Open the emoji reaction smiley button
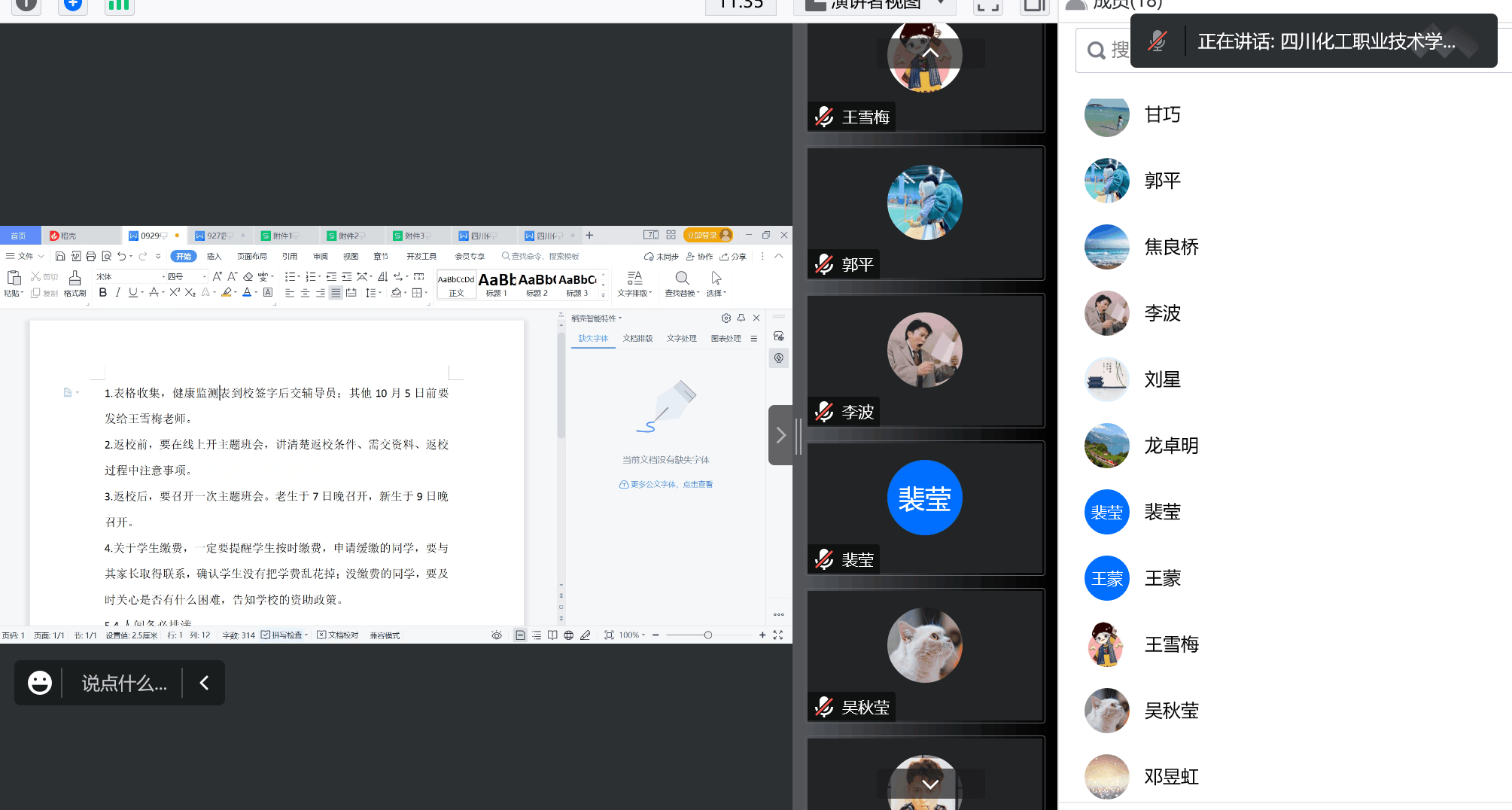The height and width of the screenshot is (810, 1512). pos(40,683)
